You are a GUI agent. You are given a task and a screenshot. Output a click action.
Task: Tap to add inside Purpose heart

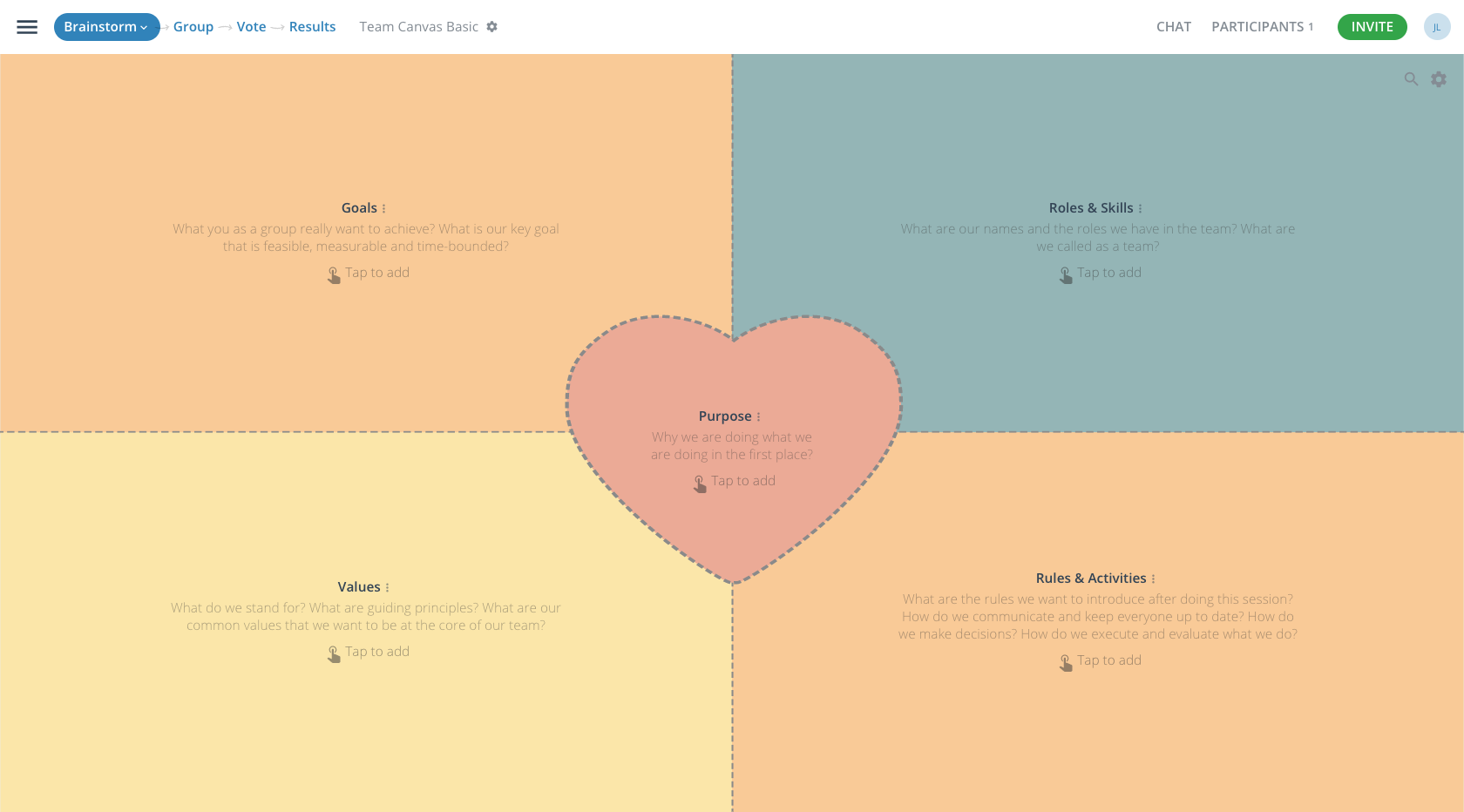734,482
